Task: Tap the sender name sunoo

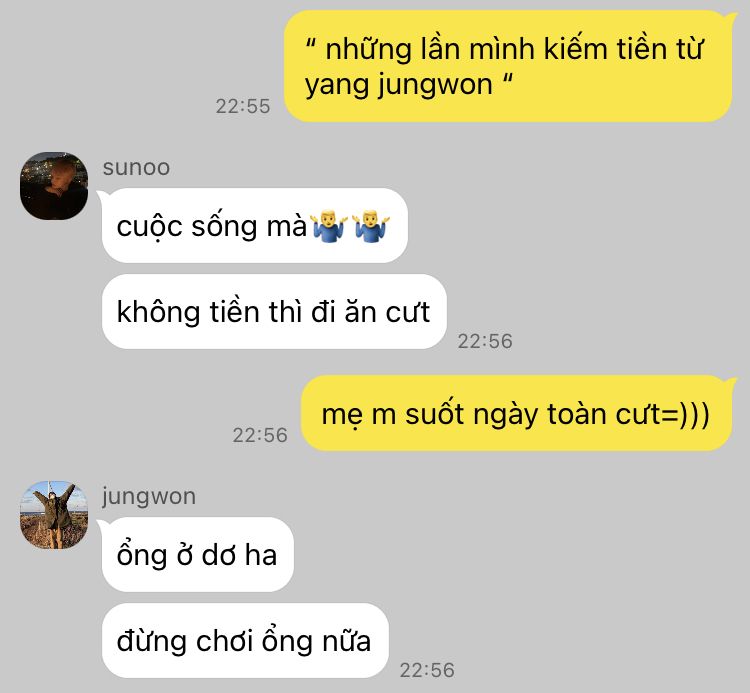Action: point(136,167)
